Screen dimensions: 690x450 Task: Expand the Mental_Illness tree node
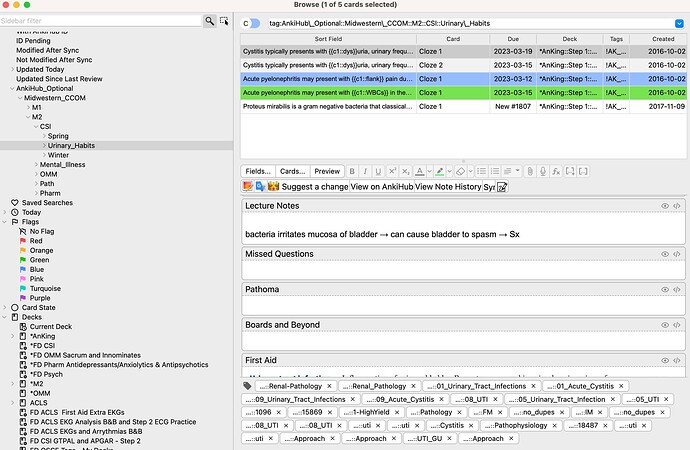pyautogui.click(x=36, y=165)
